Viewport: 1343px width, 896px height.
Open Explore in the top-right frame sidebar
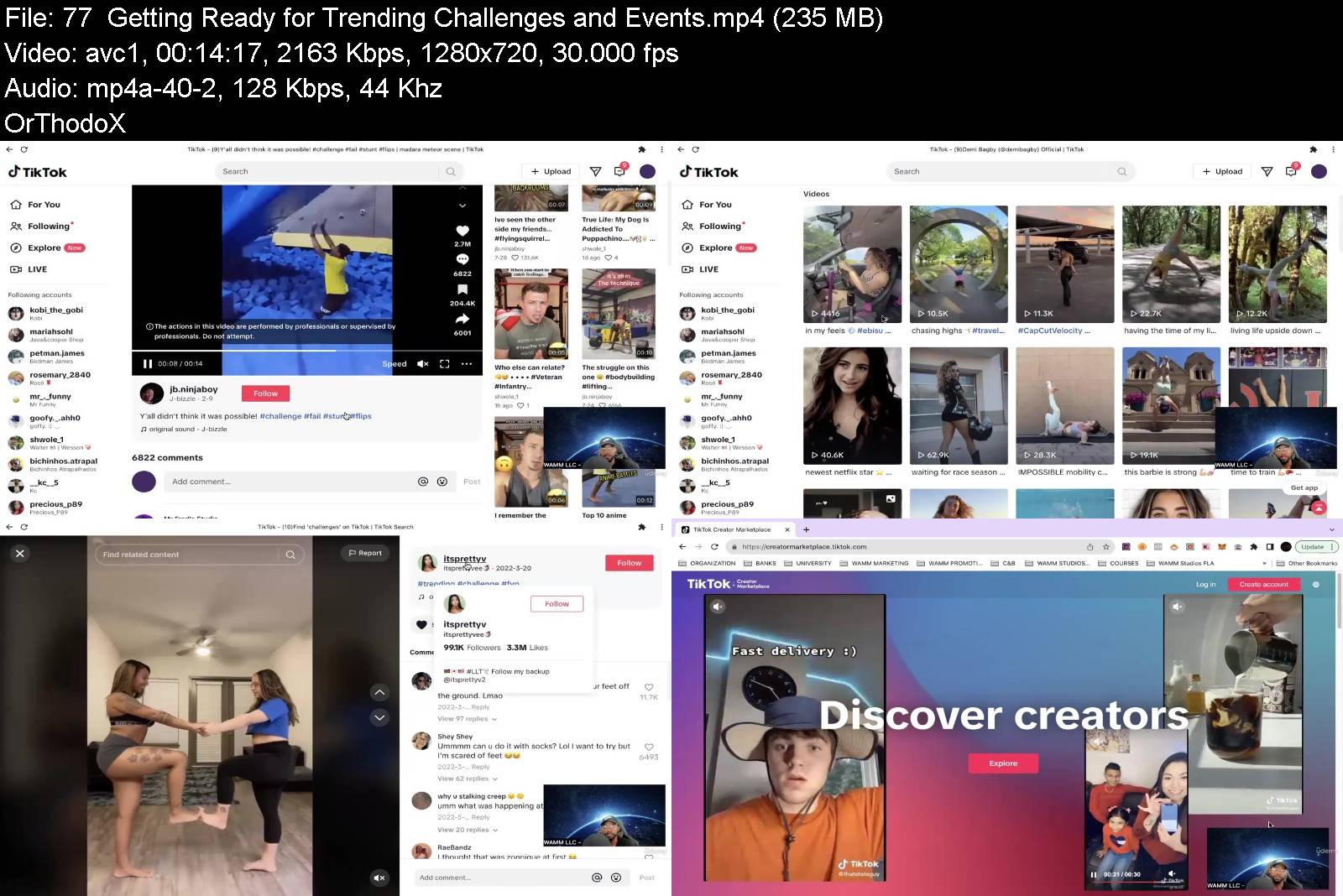(x=719, y=247)
